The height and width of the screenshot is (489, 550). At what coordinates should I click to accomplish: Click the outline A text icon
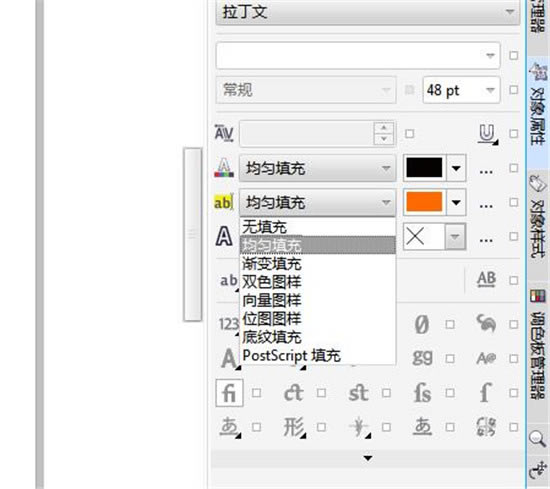(x=224, y=236)
